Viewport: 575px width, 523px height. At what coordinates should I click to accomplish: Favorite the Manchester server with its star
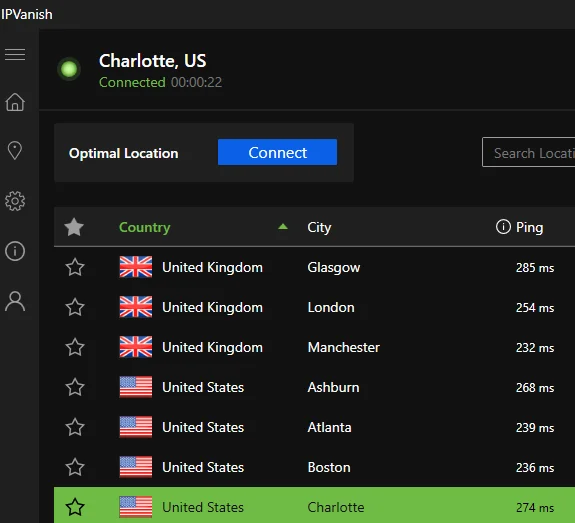(75, 347)
